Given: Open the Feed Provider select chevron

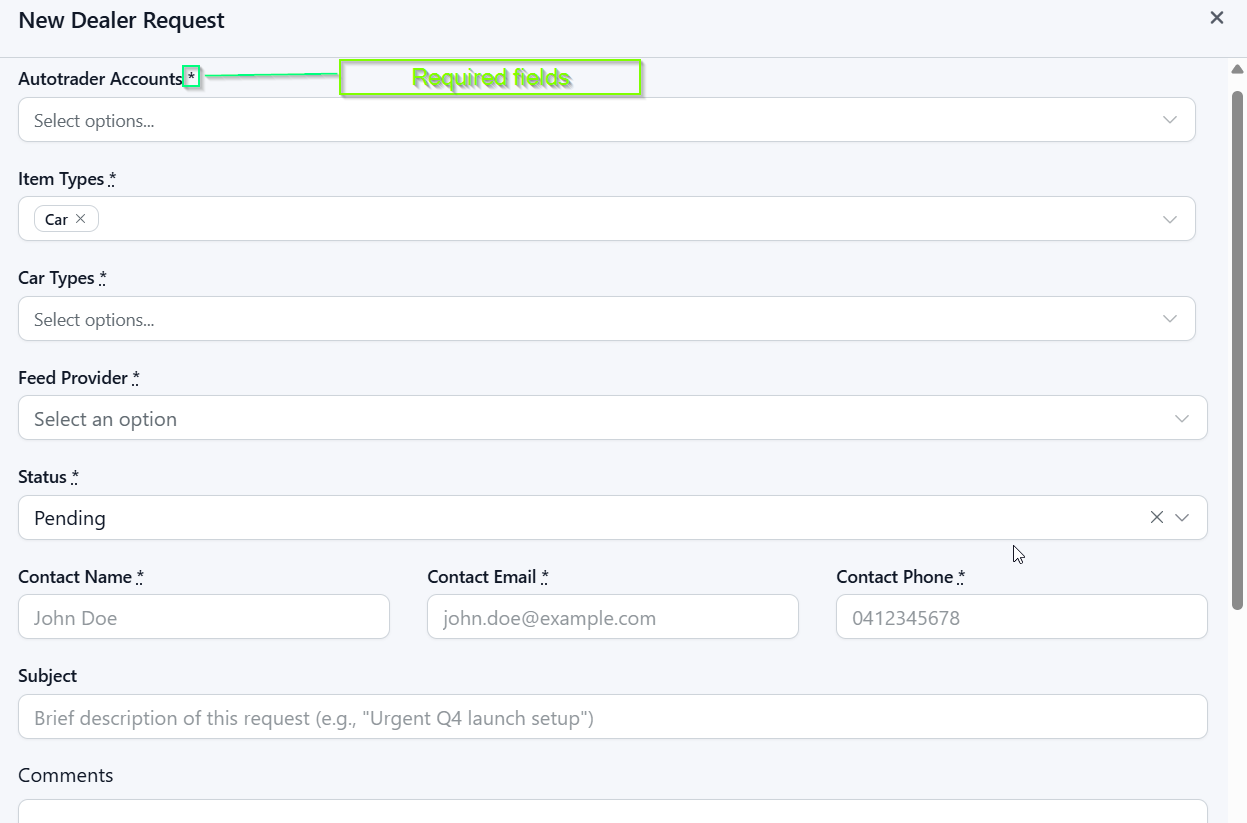Looking at the screenshot, I should 1182,418.
